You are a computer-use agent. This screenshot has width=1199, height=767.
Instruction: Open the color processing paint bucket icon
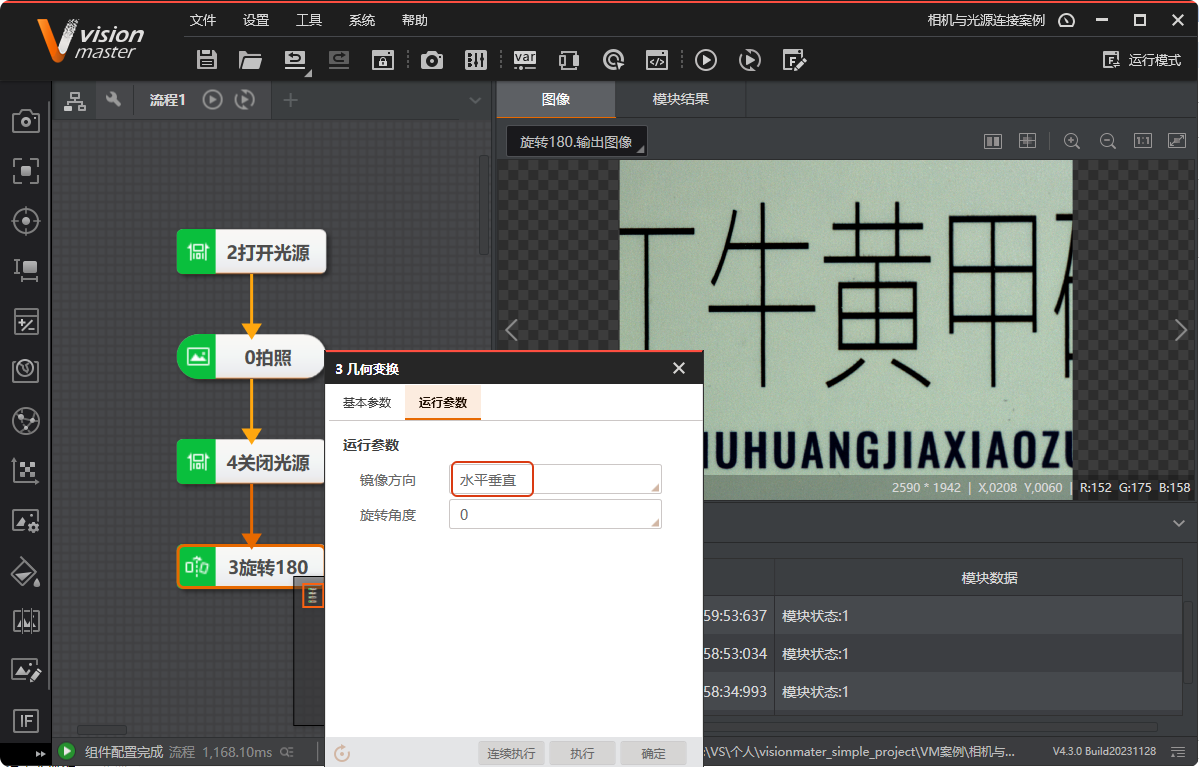tap(26, 571)
